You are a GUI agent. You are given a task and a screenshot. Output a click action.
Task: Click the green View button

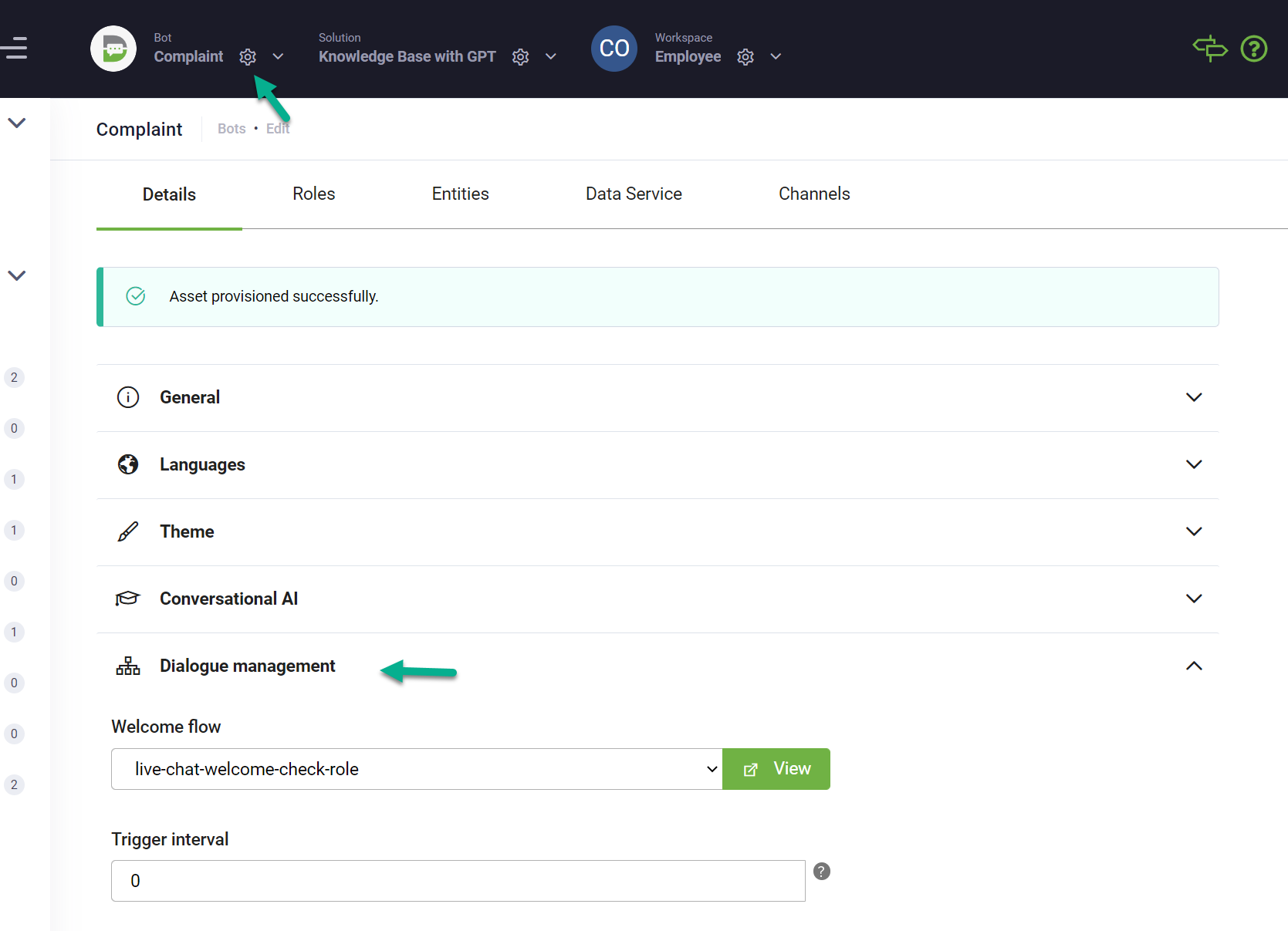tap(776, 769)
